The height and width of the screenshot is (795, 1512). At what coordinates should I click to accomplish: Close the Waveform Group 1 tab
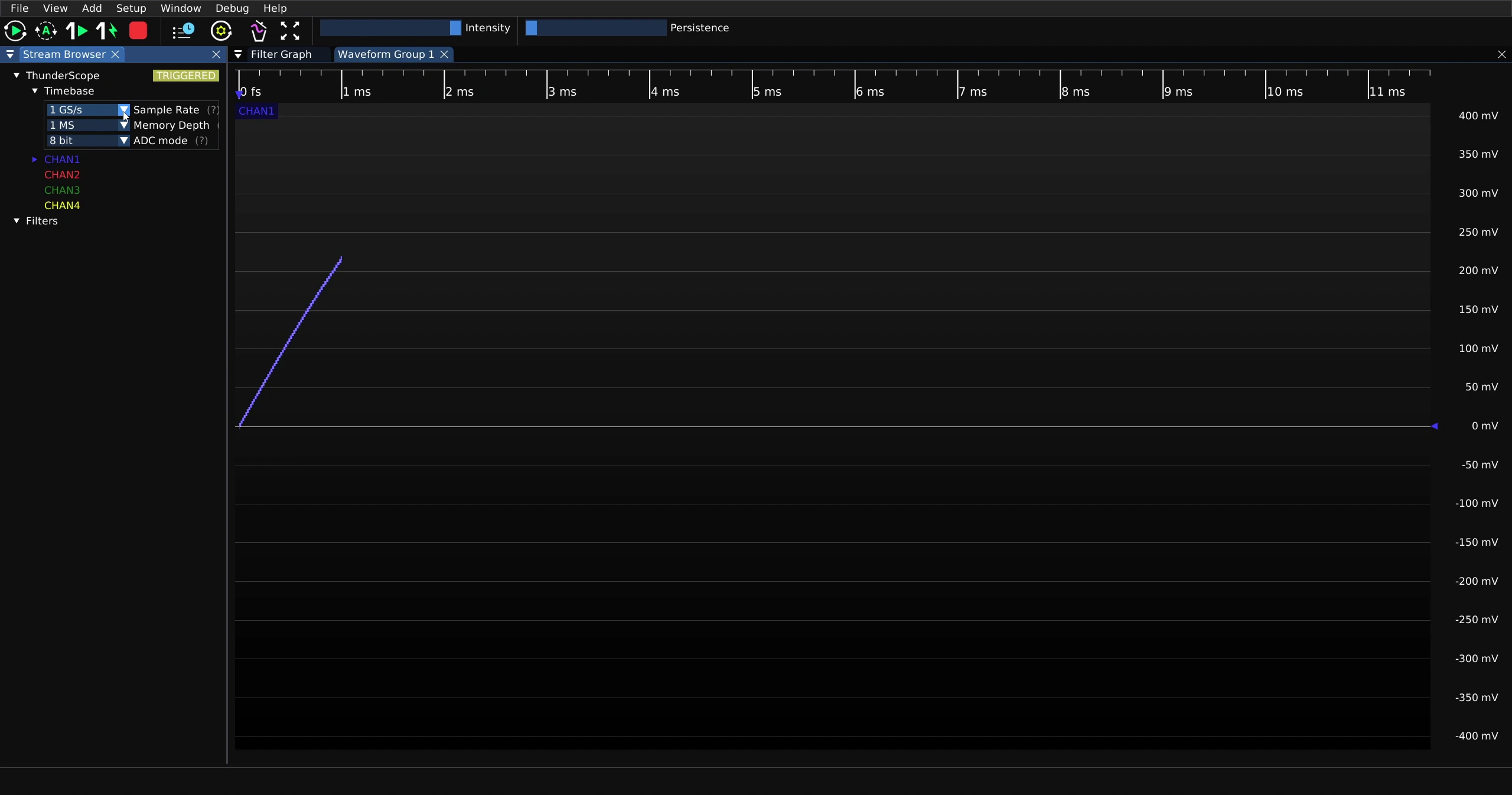pos(444,54)
